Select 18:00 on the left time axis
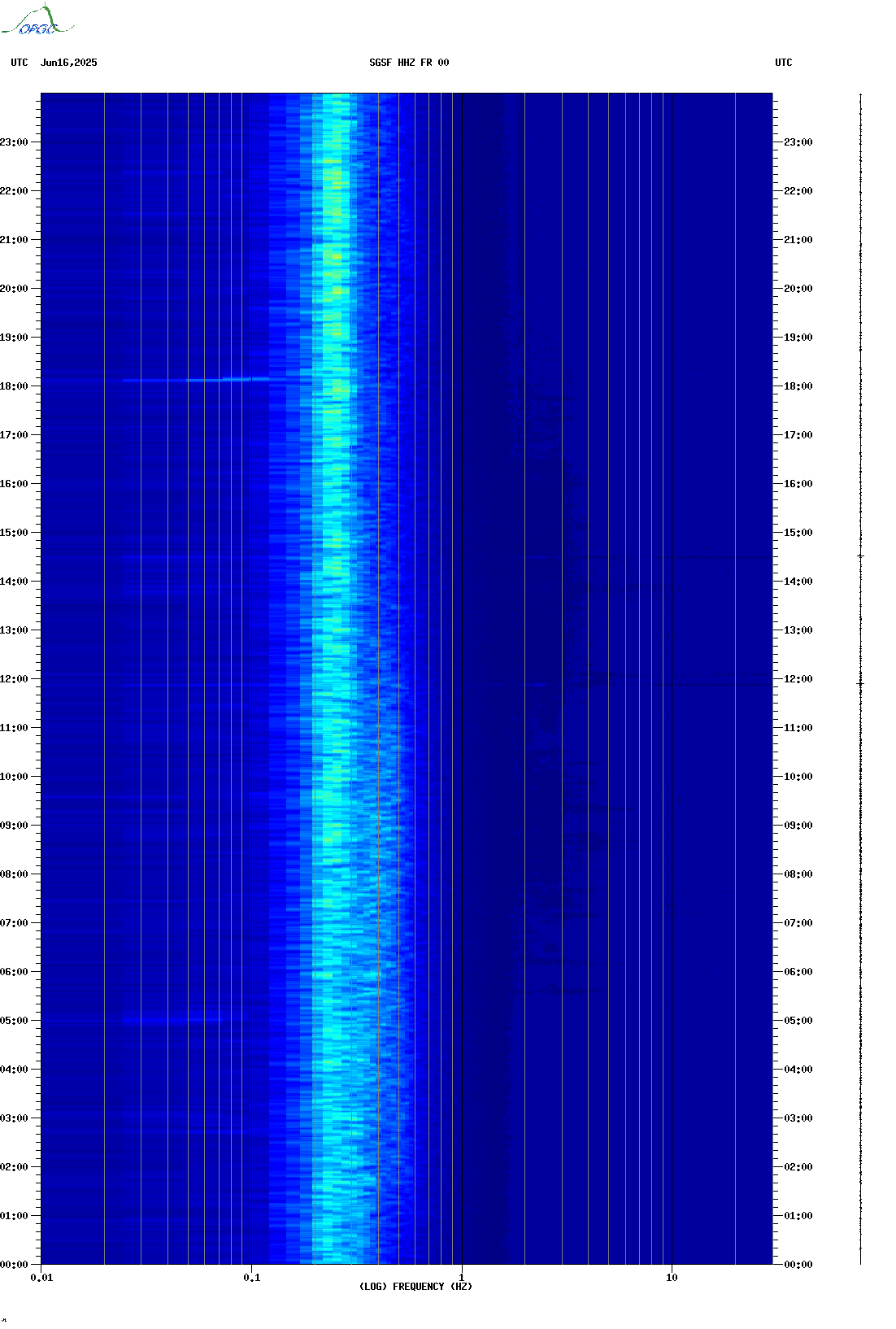The image size is (896, 1329). tap(14, 386)
